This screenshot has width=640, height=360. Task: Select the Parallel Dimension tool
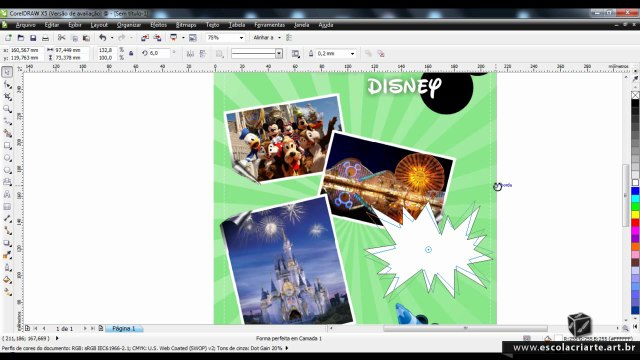(7, 219)
